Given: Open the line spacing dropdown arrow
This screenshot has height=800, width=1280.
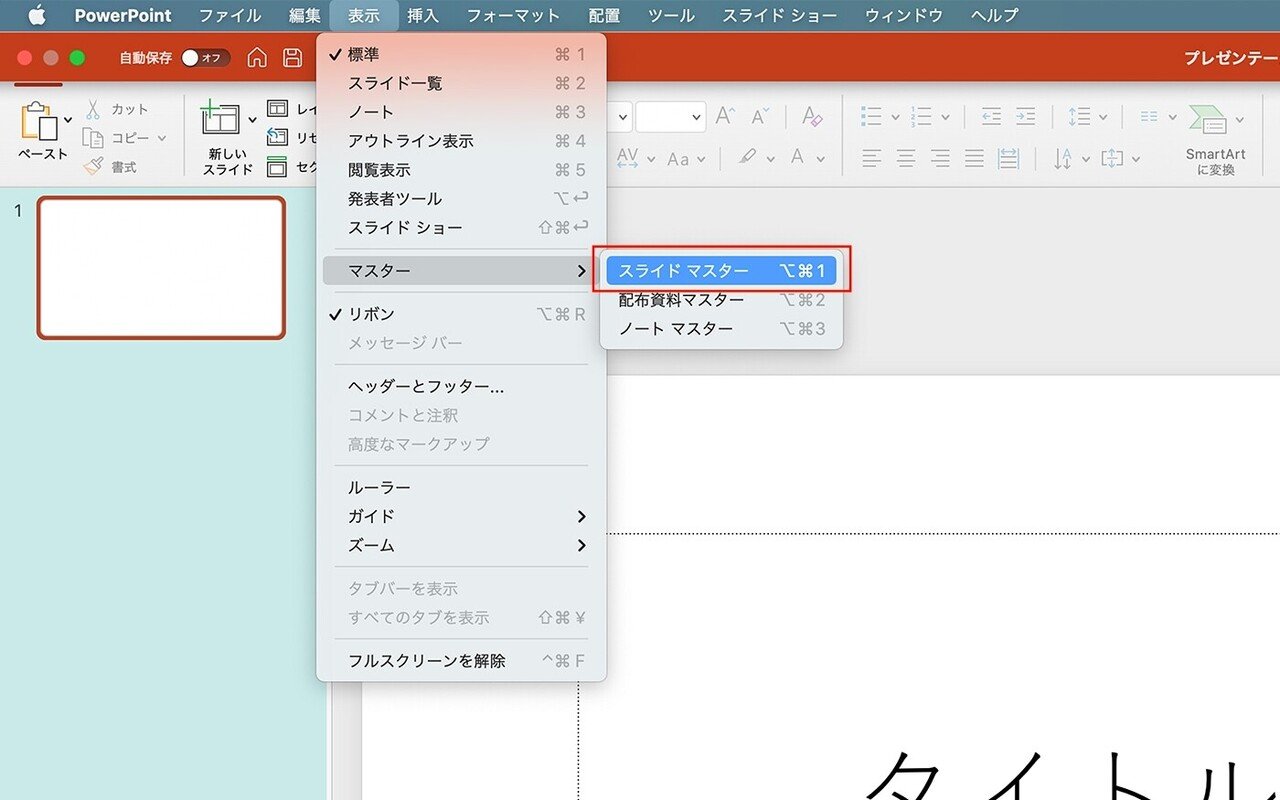Looking at the screenshot, I should click(1102, 117).
